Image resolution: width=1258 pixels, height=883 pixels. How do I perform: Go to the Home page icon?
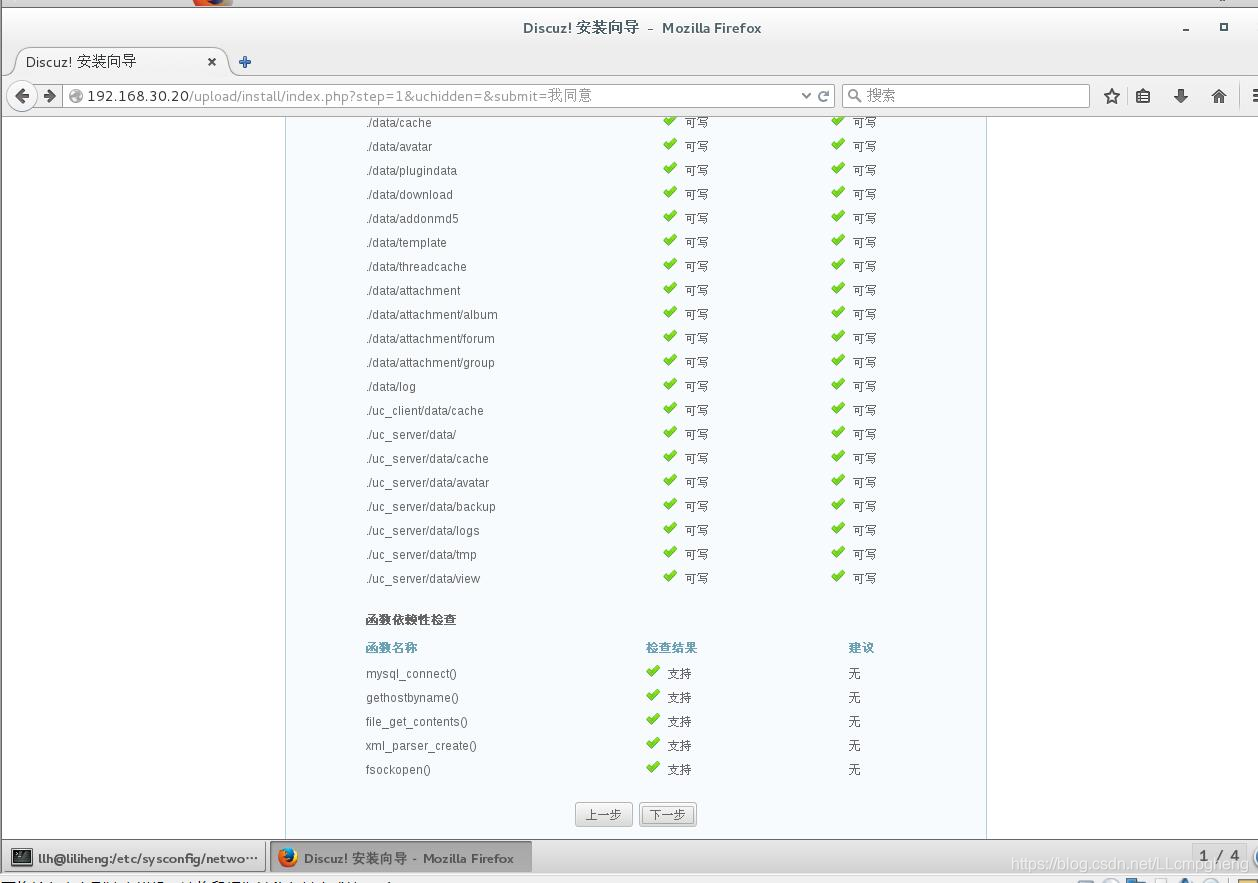click(x=1218, y=96)
